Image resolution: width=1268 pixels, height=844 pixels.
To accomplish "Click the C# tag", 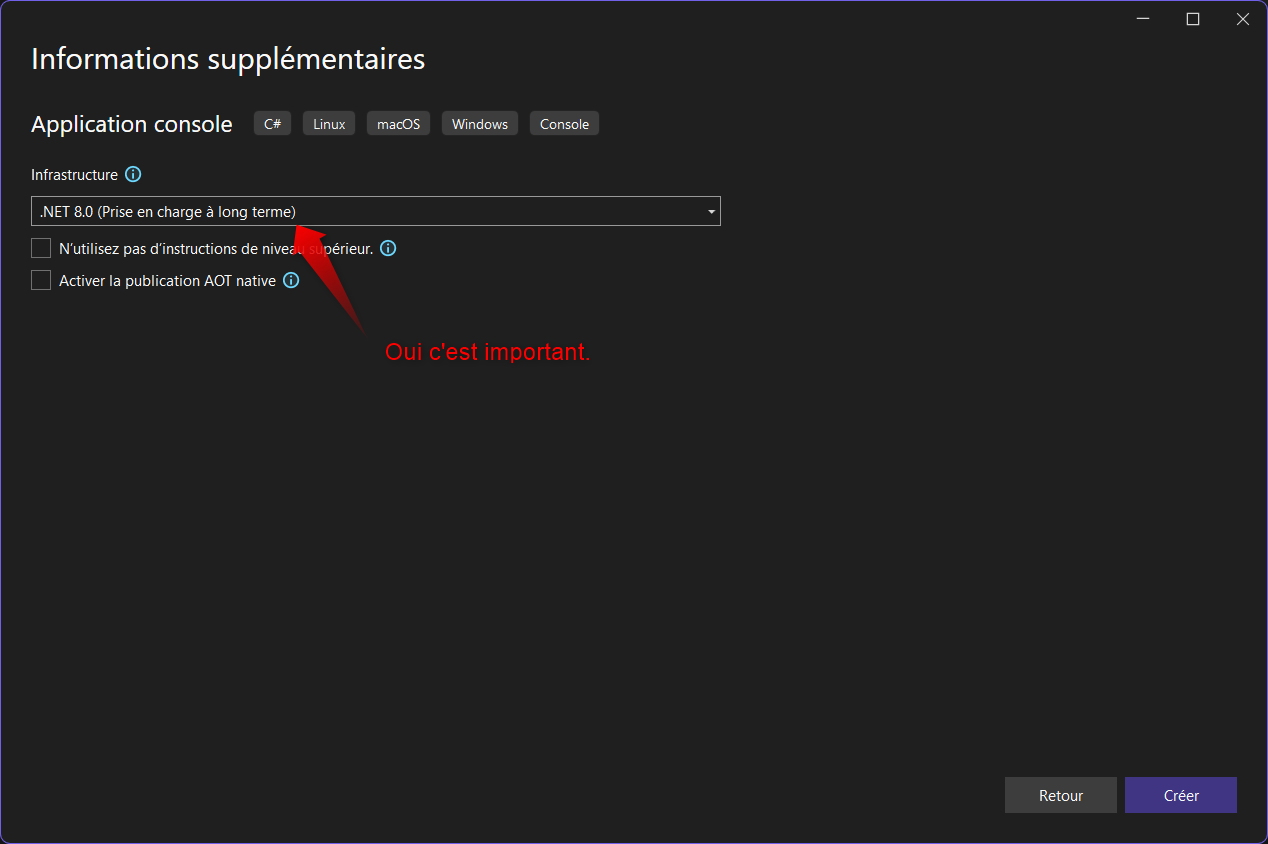I will tap(272, 124).
